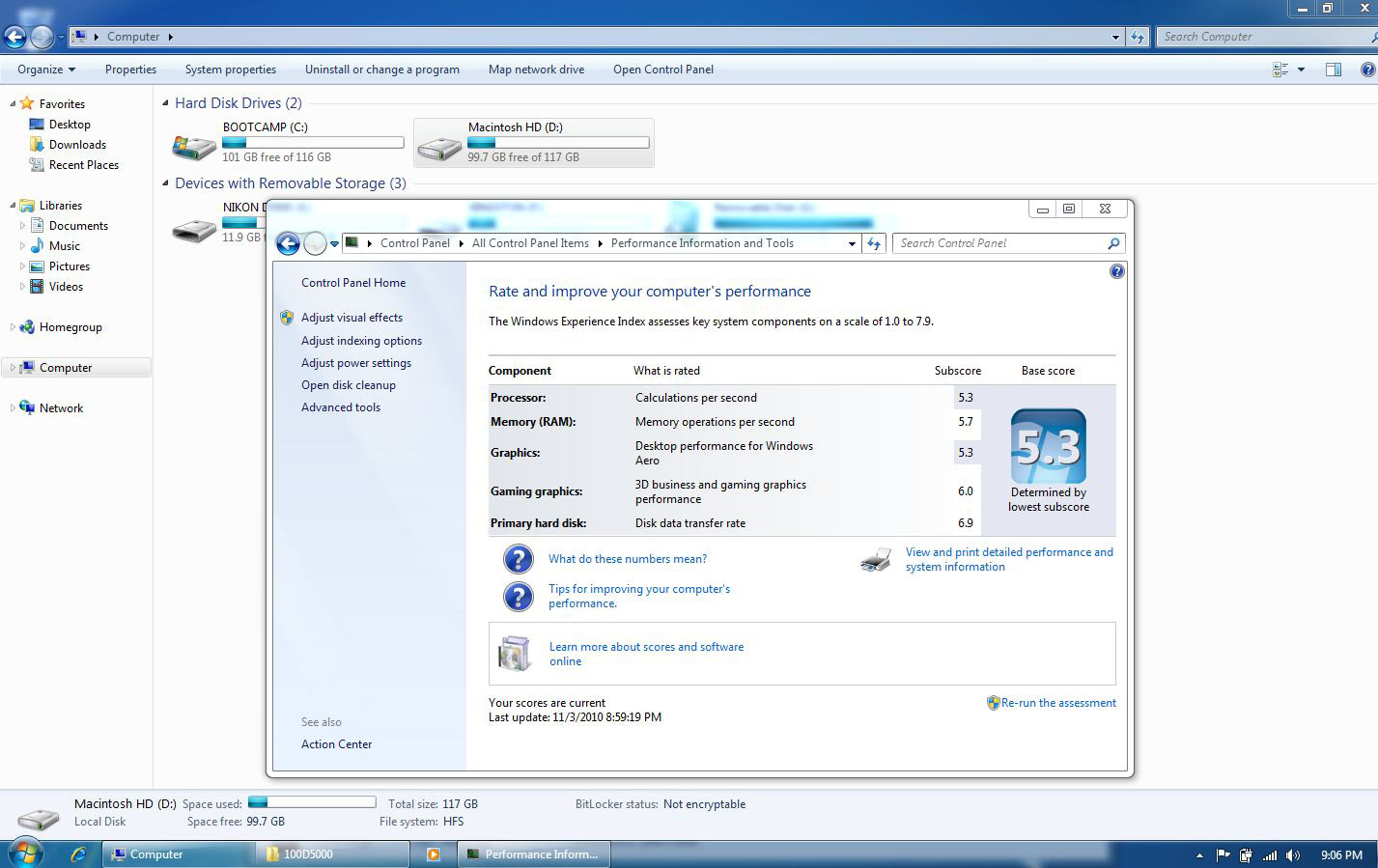Image resolution: width=1378 pixels, height=868 pixels.
Task: Open the BOOTCAMP (C:) drive
Action: tap(288, 142)
